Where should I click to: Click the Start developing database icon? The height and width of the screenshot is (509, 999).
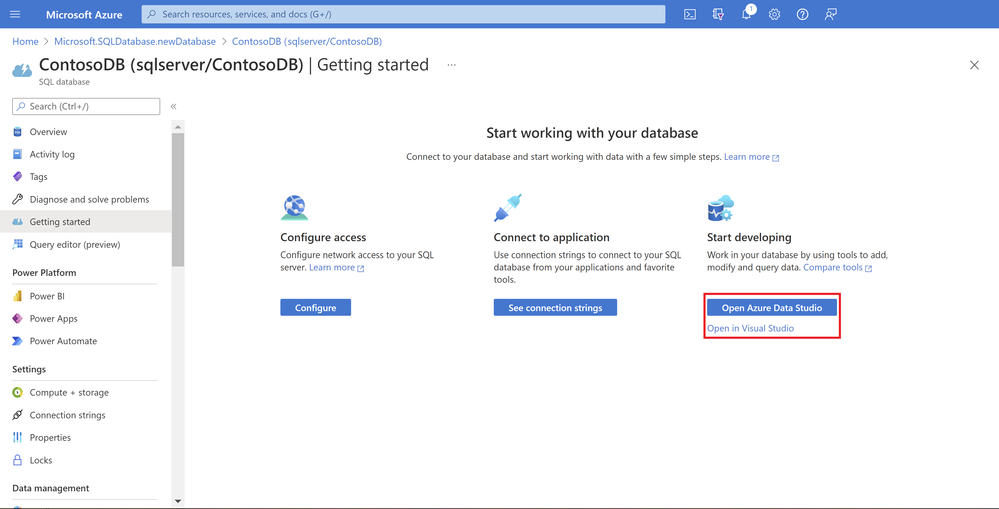click(x=721, y=208)
